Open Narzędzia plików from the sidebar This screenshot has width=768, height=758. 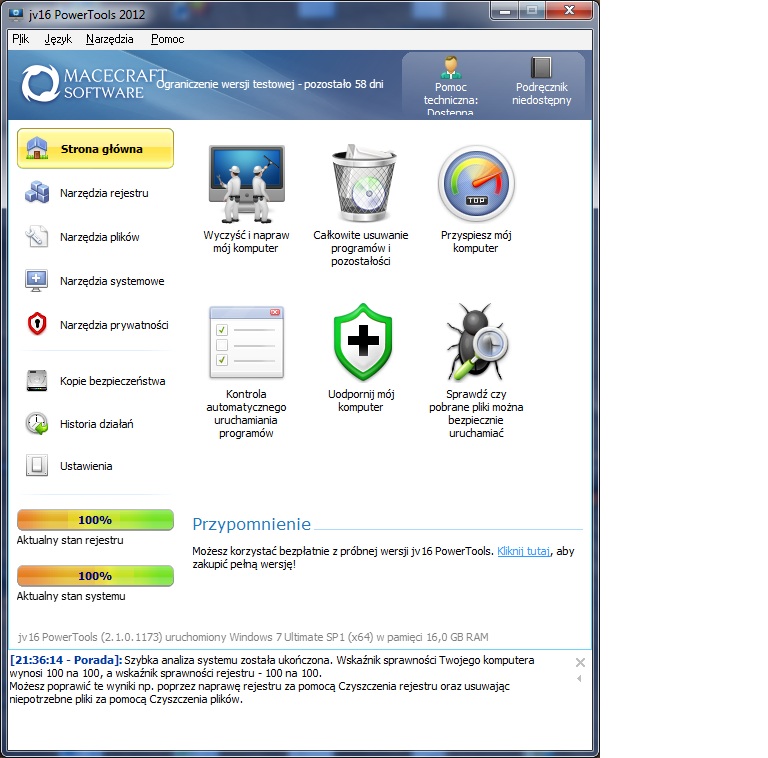point(99,237)
